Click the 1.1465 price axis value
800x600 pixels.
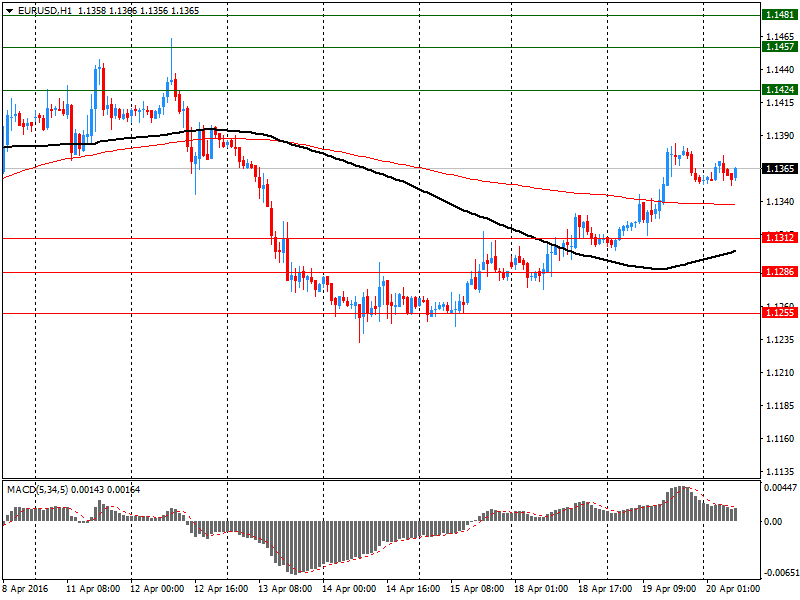click(x=781, y=37)
